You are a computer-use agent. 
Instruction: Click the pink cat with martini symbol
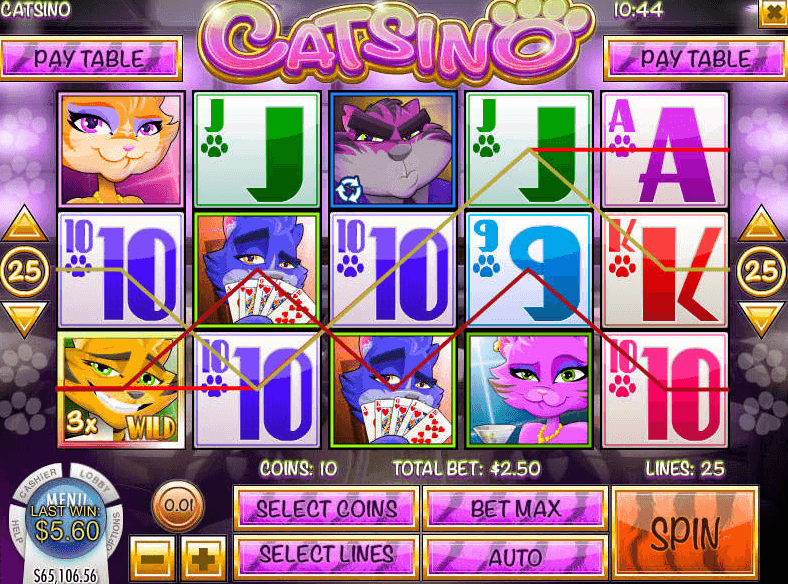point(530,390)
